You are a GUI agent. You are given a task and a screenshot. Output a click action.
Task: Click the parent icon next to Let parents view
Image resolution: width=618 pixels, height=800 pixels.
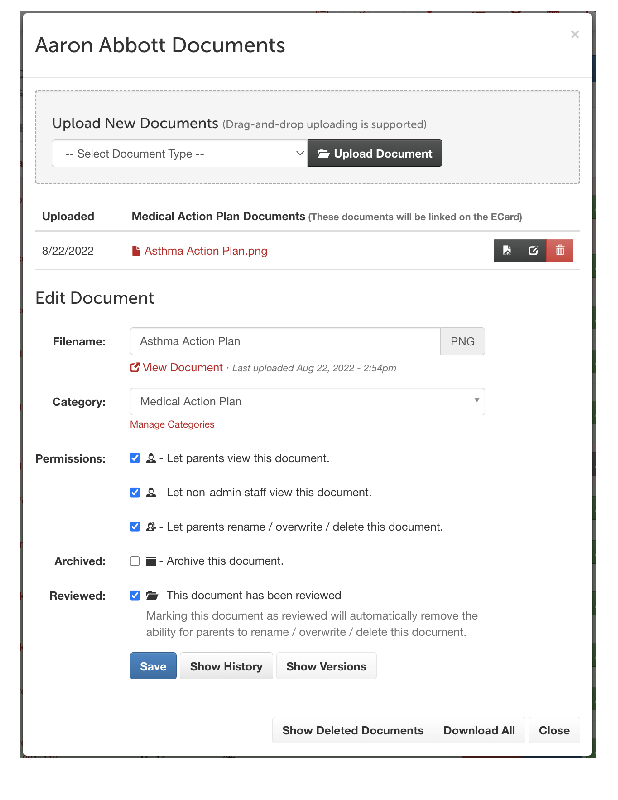tap(151, 458)
